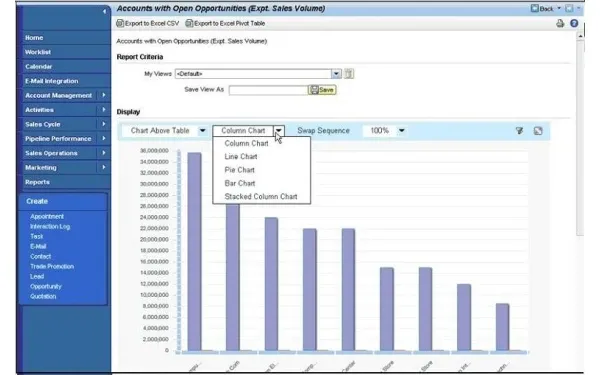Viewport: 600px width, 375px height.
Task: Click the delete view trash icon
Action: tap(349, 73)
